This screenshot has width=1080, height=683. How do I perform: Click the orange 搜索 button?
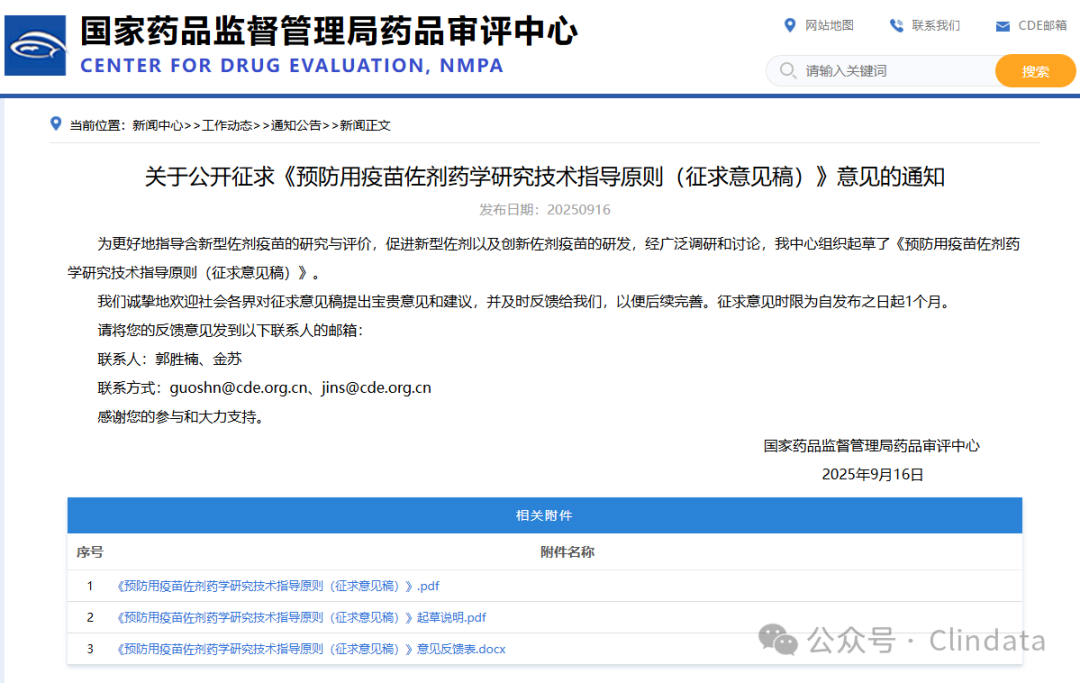1035,71
